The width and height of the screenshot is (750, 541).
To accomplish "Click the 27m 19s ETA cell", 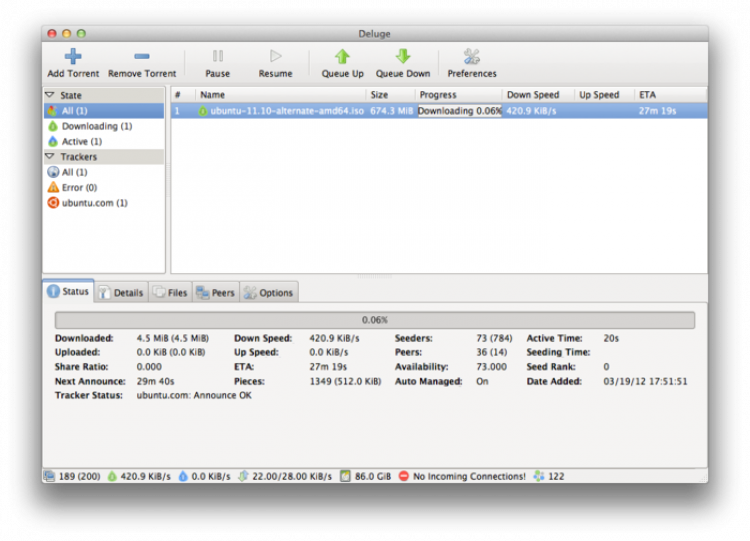I will pyautogui.click(x=657, y=110).
